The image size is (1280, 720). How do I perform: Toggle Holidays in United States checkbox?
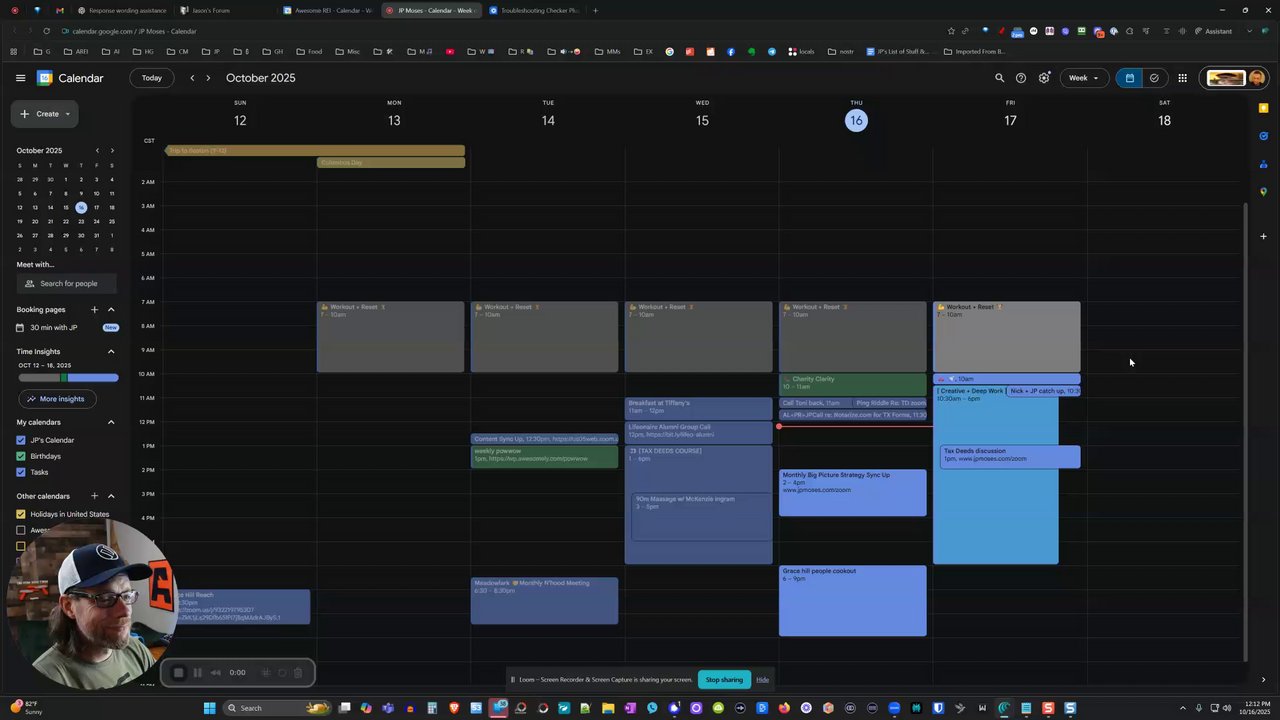[21, 514]
